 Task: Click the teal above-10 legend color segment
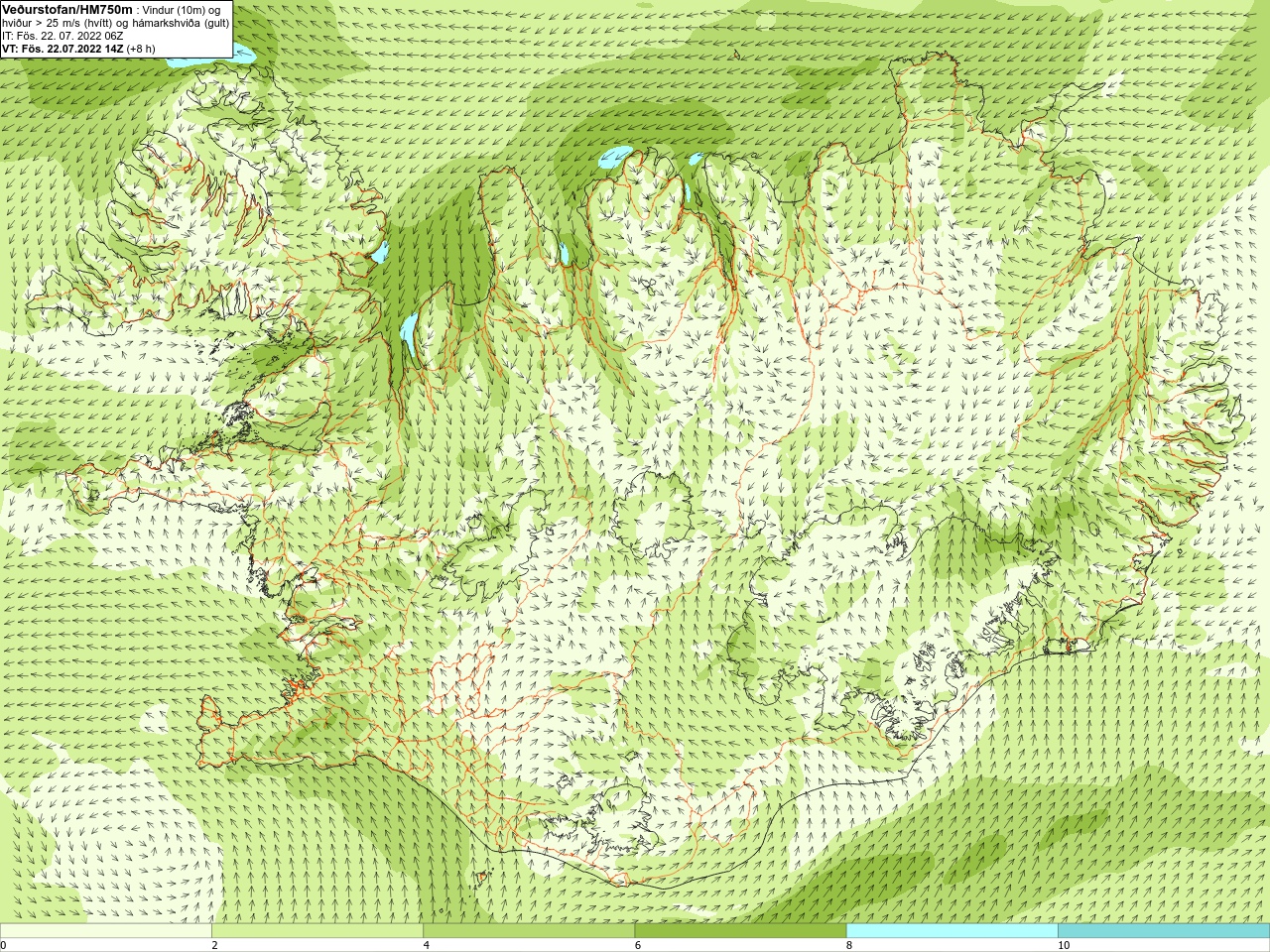[1164, 931]
